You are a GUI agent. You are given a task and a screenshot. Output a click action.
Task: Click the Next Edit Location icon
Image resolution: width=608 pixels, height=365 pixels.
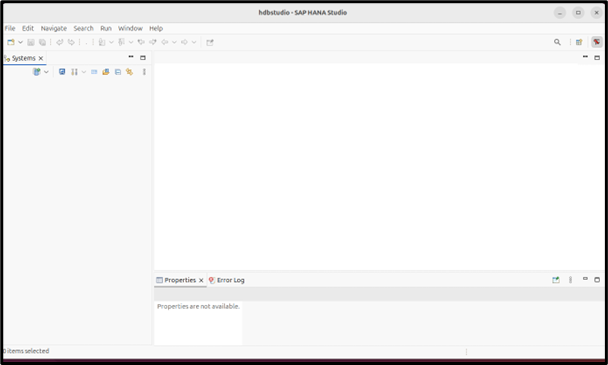153,42
